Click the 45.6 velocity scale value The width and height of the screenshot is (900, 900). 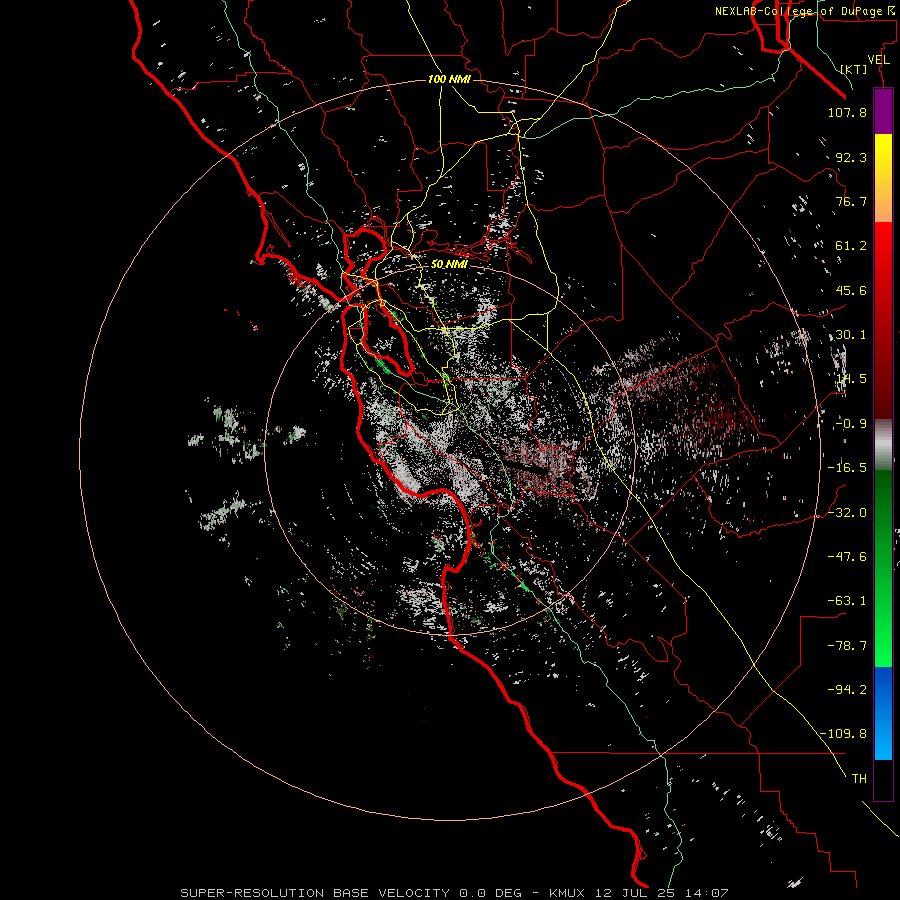[851, 290]
